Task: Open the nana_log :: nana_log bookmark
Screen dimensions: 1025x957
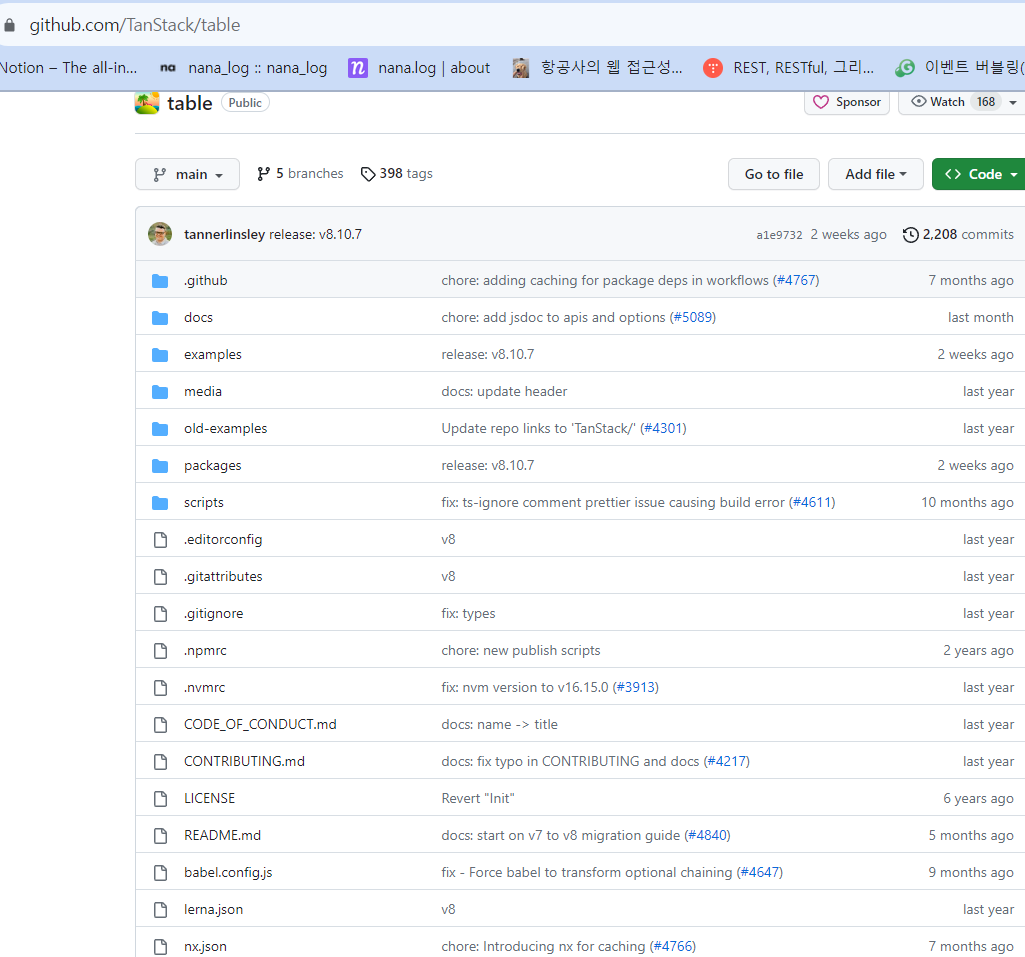Action: point(243,67)
